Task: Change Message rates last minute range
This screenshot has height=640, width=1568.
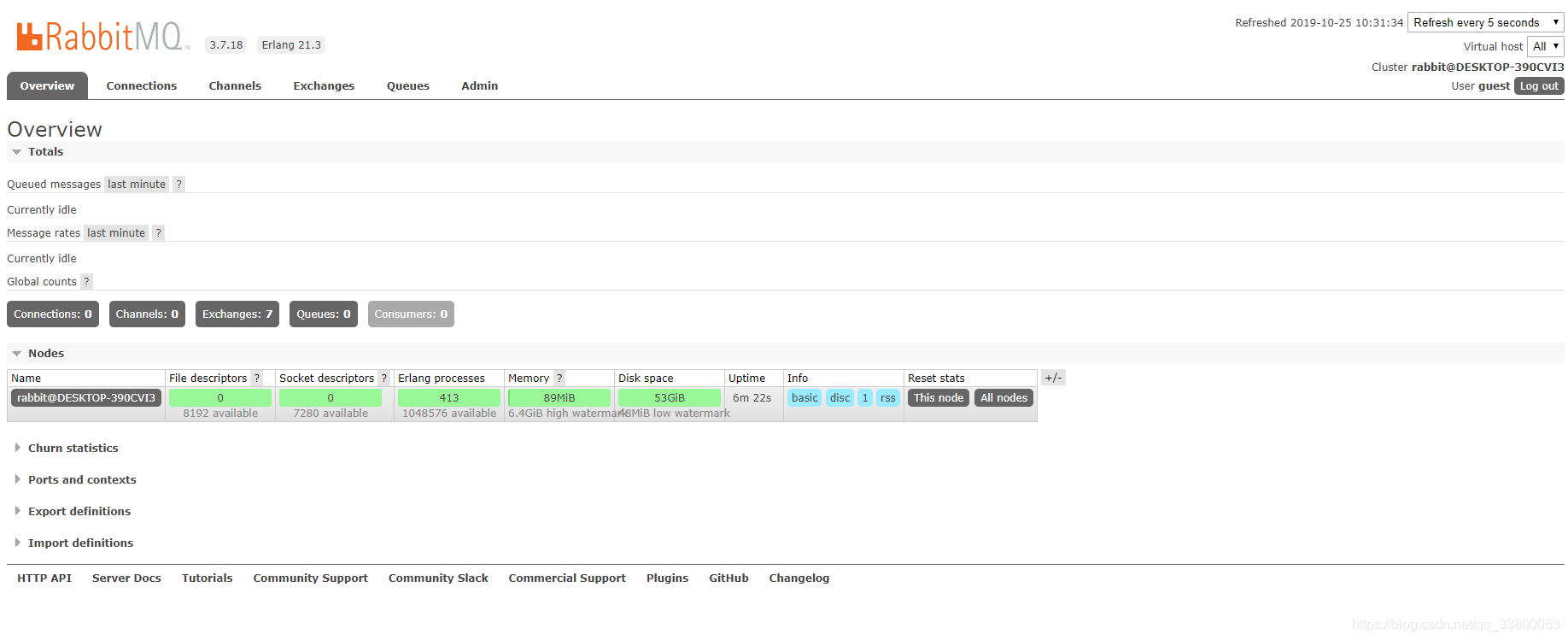Action: coord(116,233)
